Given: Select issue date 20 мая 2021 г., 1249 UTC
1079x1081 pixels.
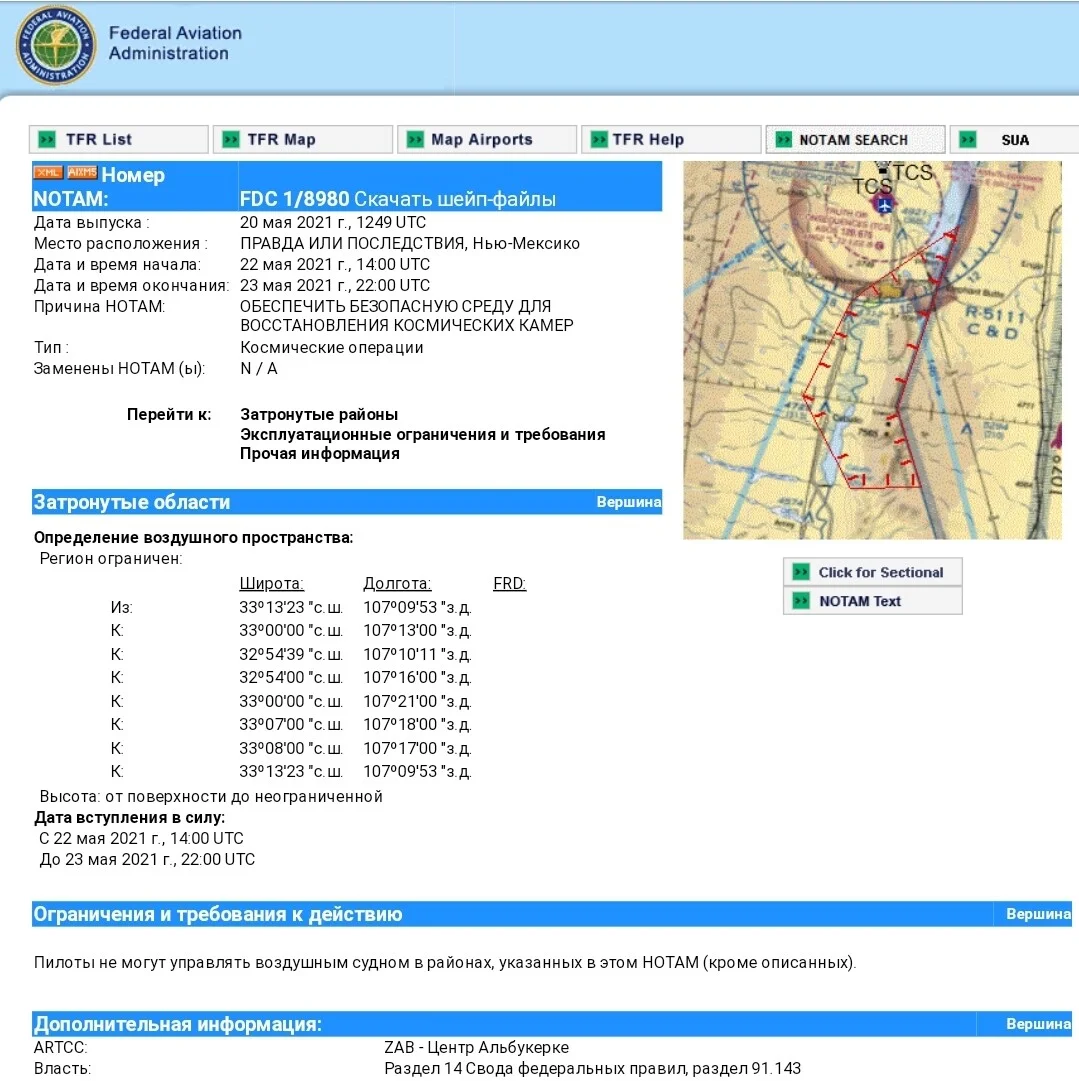Looking at the screenshot, I should tap(333, 223).
